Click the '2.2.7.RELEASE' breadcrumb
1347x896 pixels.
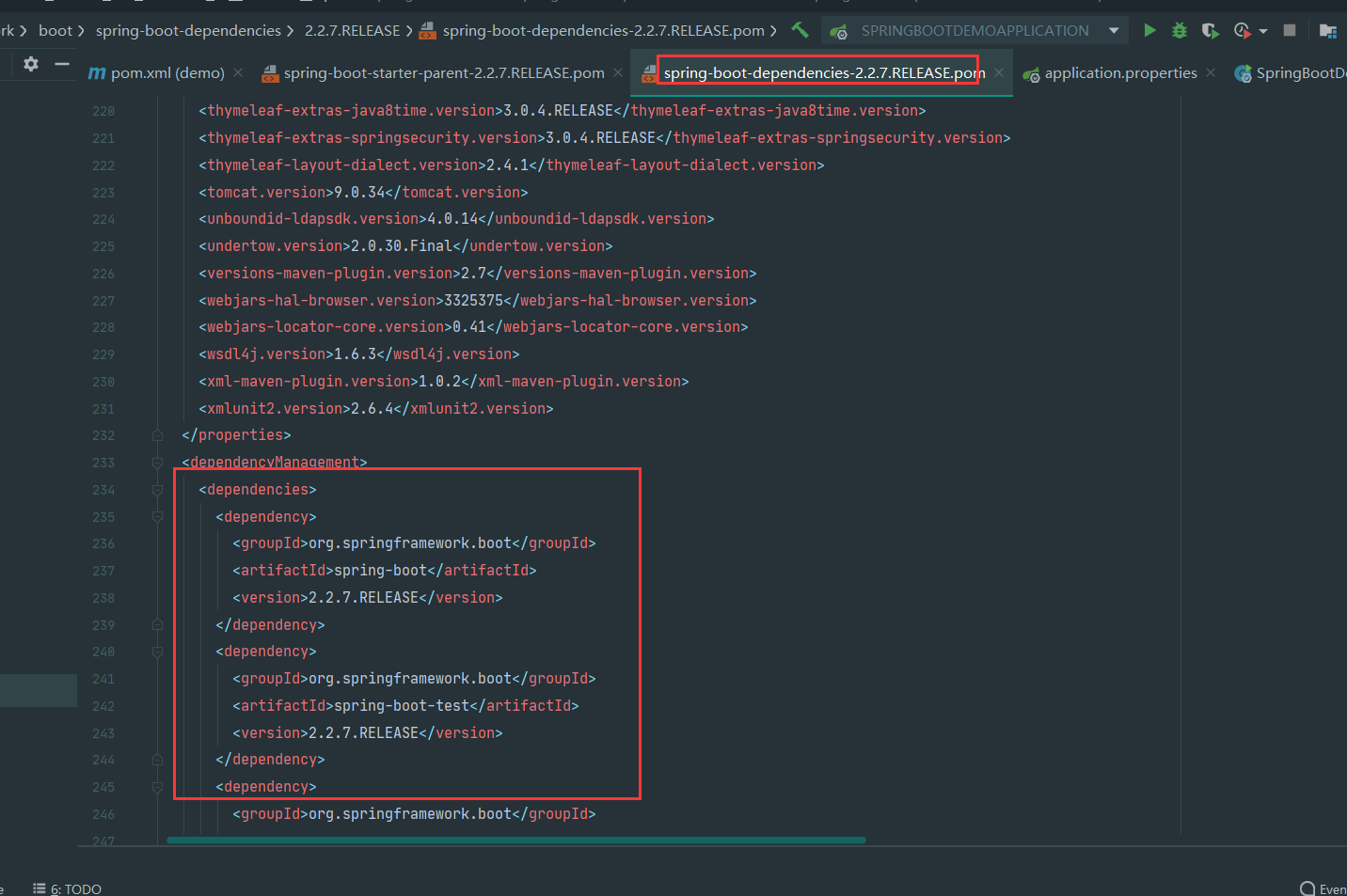[352, 30]
